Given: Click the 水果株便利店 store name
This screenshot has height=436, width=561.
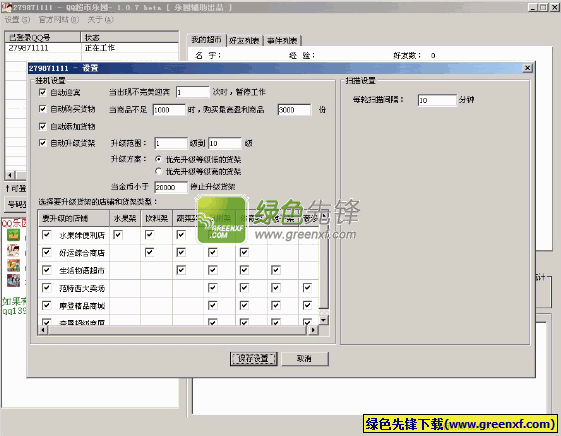Looking at the screenshot, I should (x=82, y=235).
